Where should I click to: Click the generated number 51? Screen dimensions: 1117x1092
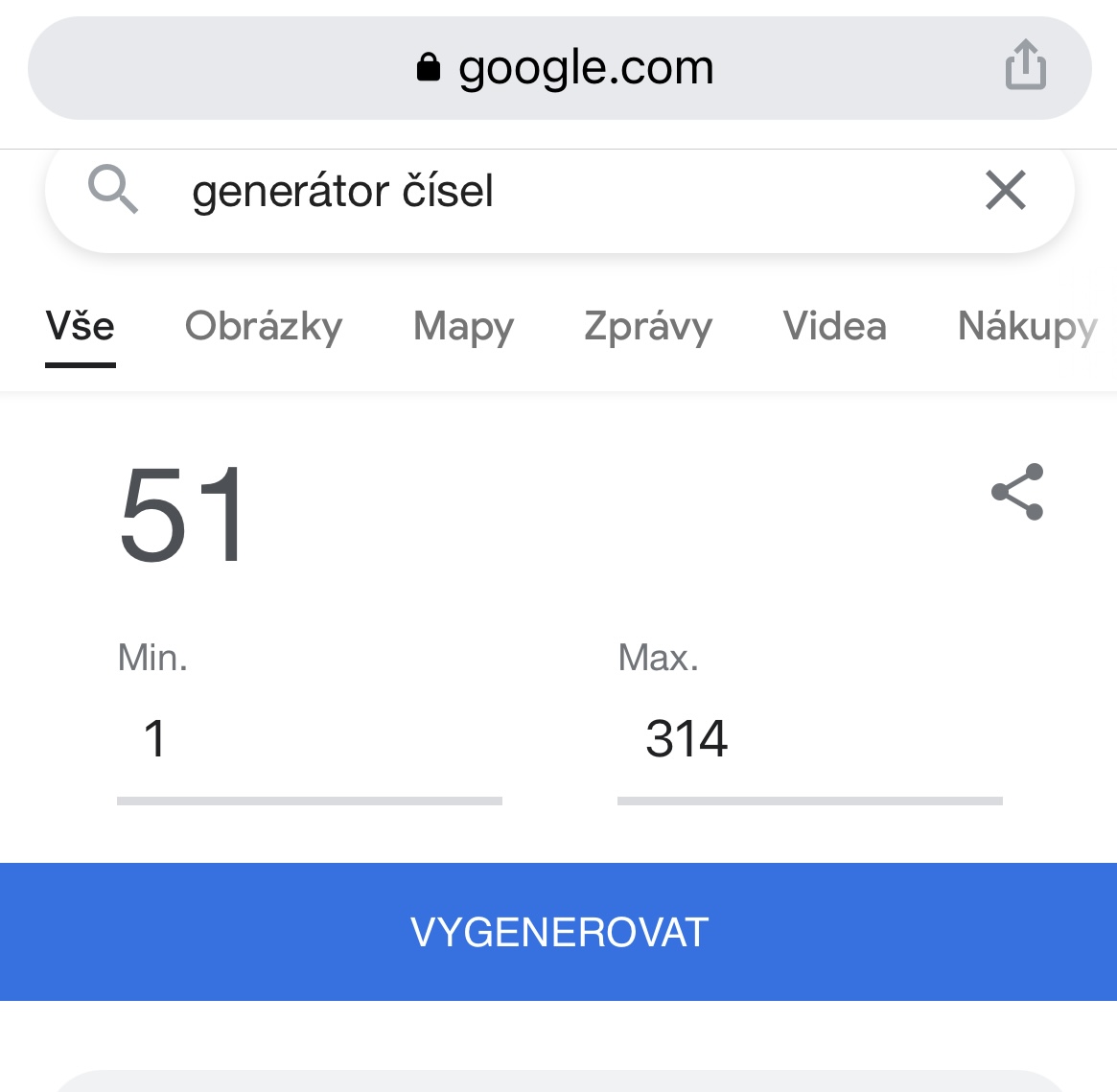184,515
